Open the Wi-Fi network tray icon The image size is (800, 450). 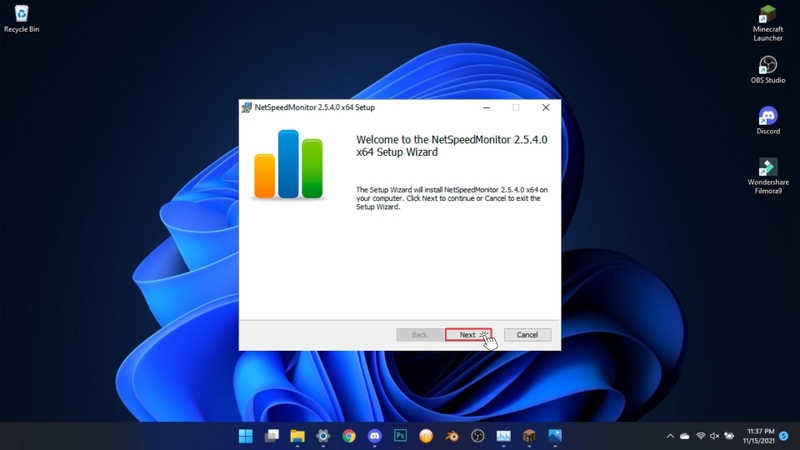pos(701,436)
